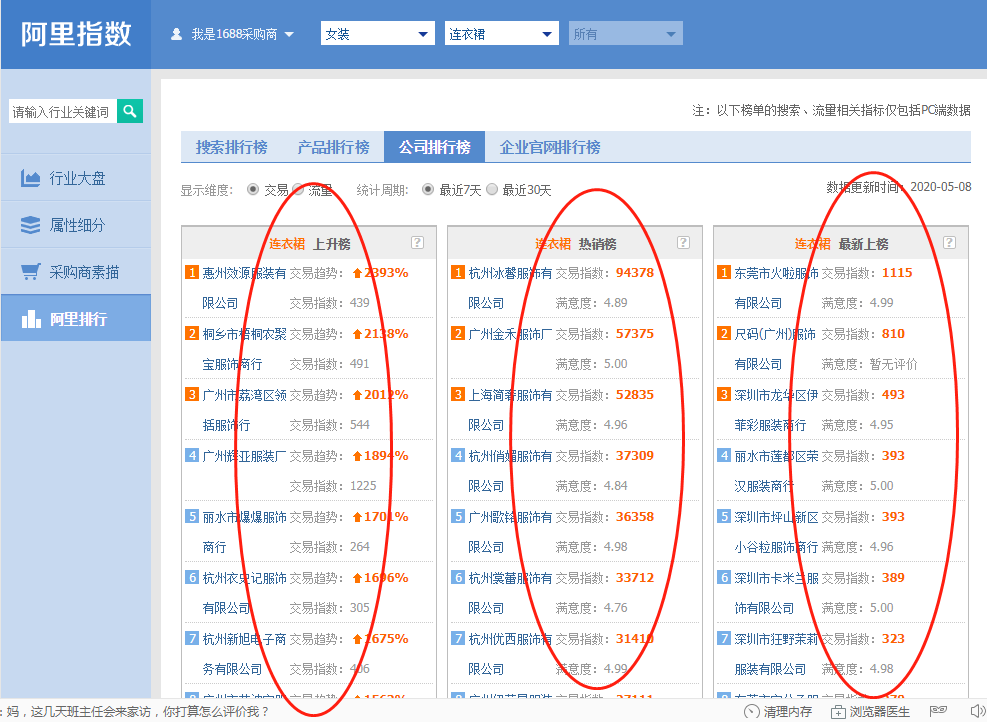Click rank 5 badge beside 广州歌铭服饰有限公司
Image resolution: width=987 pixels, height=722 pixels.
(x=458, y=517)
